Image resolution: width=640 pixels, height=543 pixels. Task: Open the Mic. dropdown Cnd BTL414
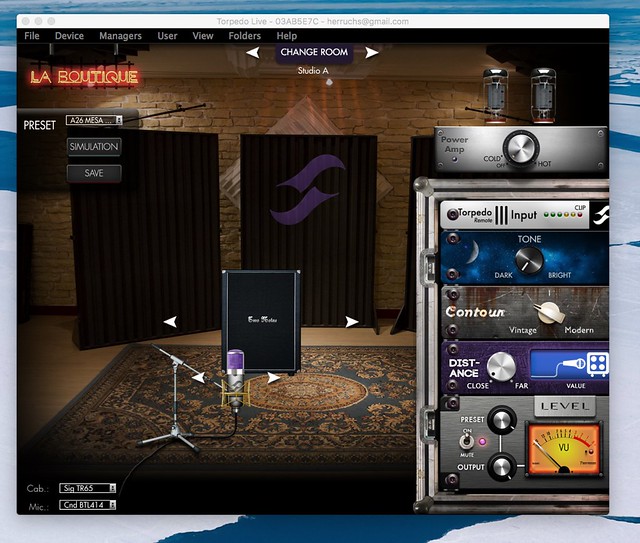tap(87, 505)
